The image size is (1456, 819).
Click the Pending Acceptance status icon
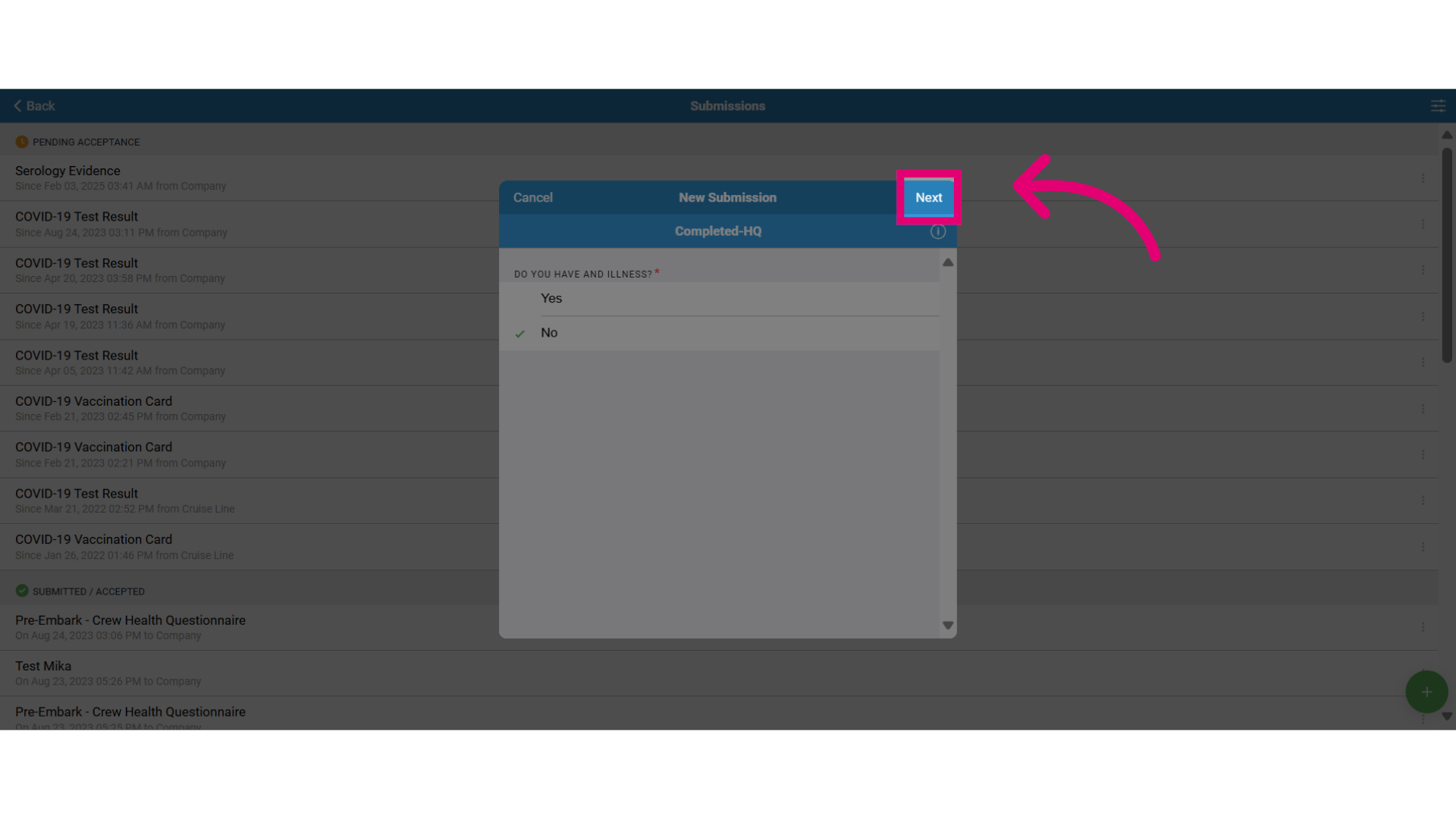[x=22, y=142]
